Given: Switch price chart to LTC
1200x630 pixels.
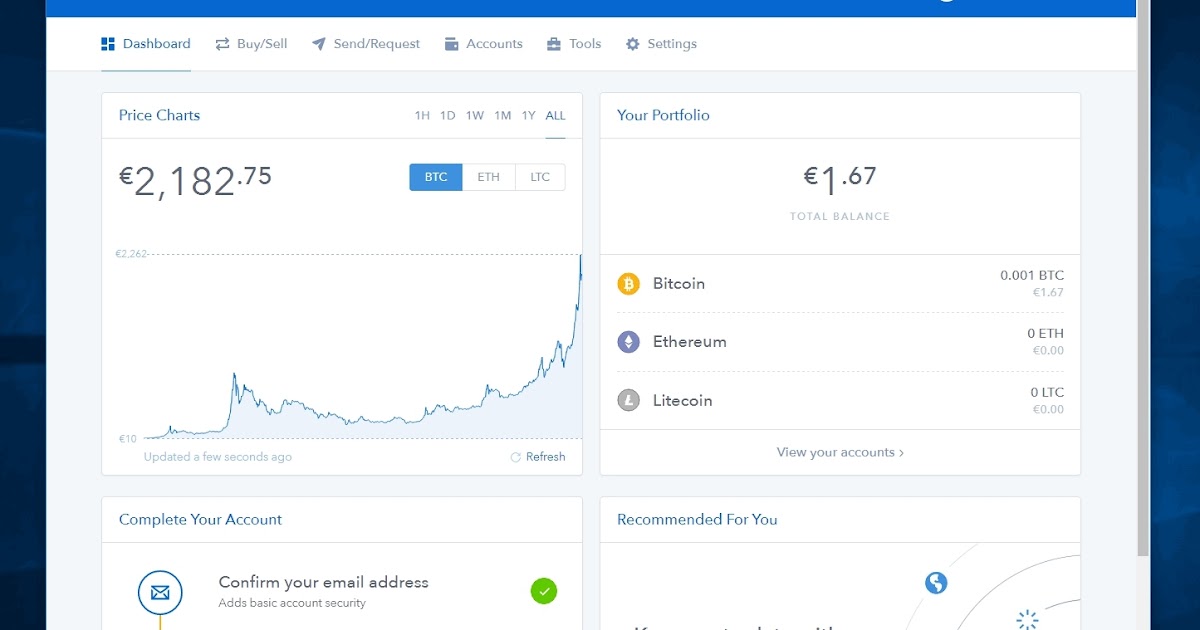Looking at the screenshot, I should pyautogui.click(x=540, y=177).
